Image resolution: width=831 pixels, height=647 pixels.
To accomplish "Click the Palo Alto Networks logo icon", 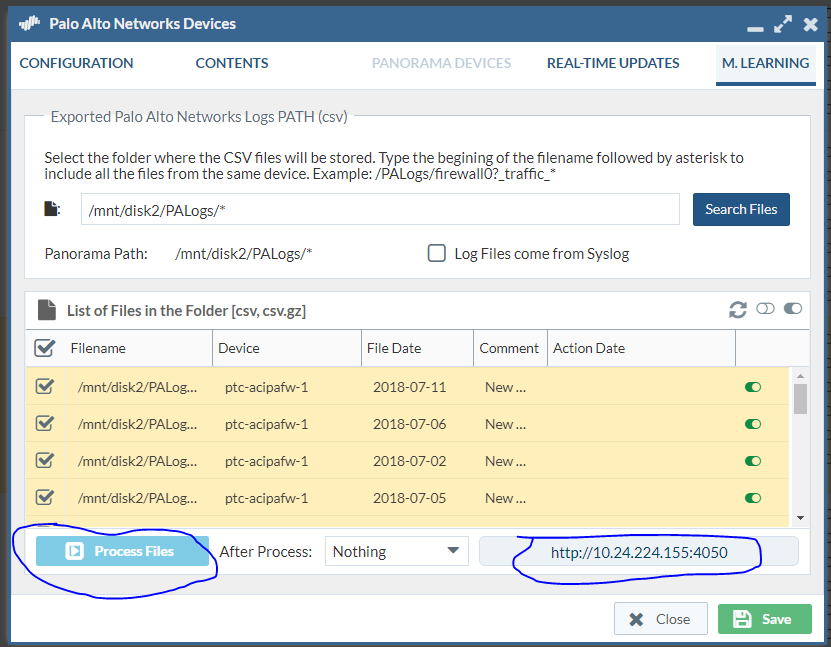I will click(x=30, y=23).
